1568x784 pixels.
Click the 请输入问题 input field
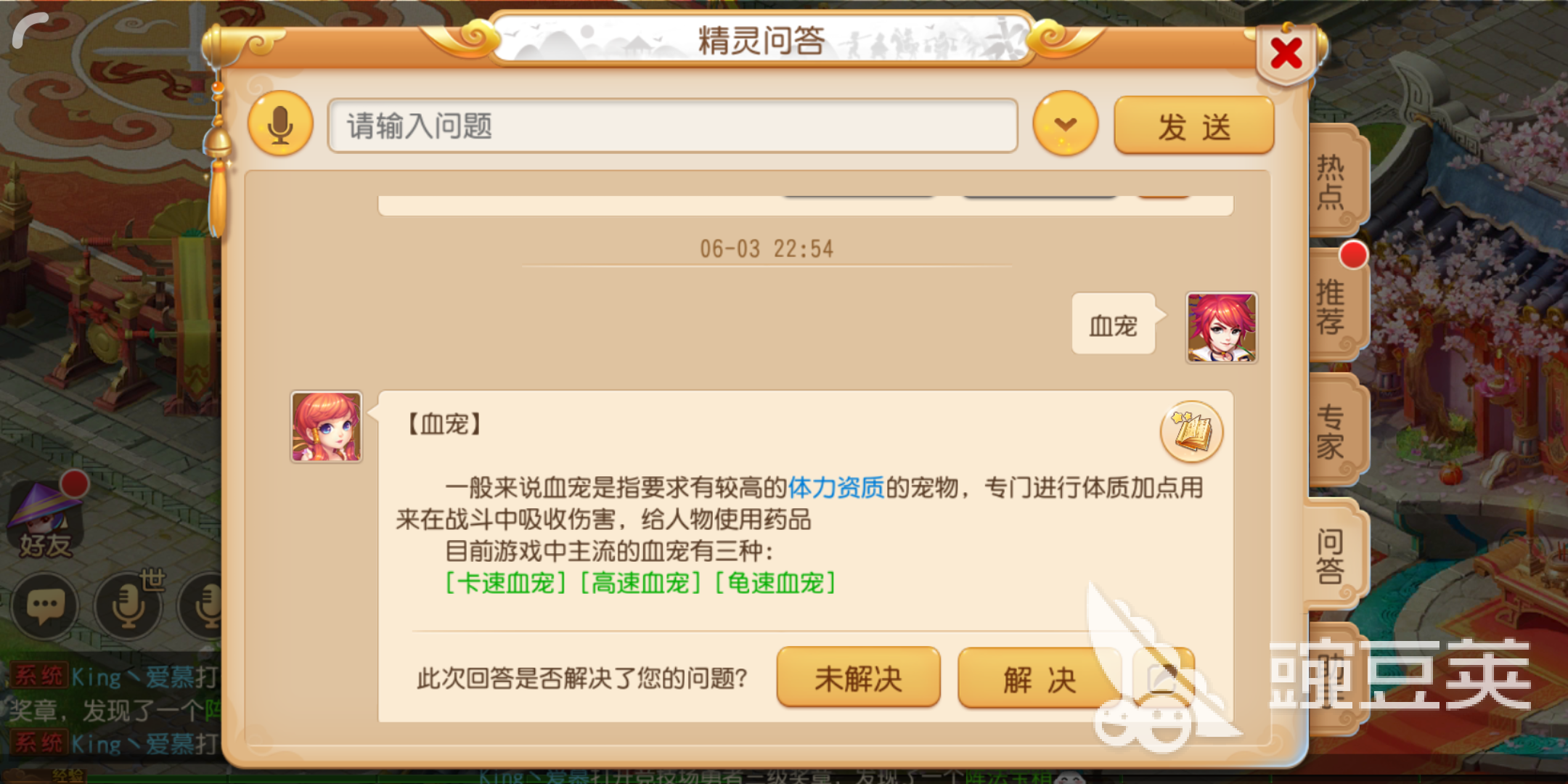pyautogui.click(x=673, y=126)
